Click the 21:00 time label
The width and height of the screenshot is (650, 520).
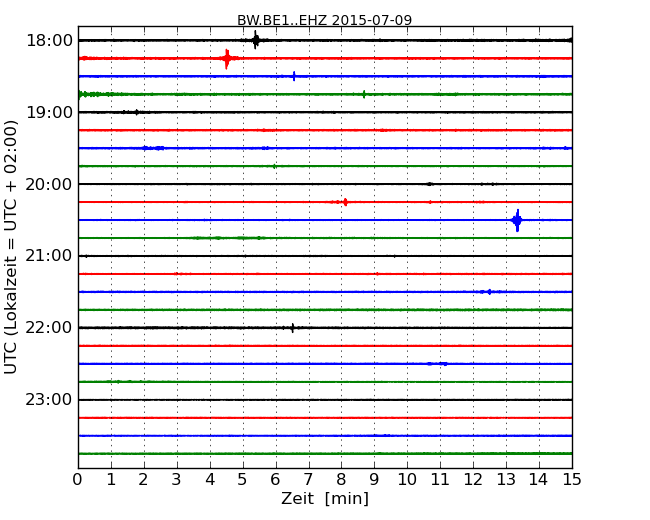(49, 256)
